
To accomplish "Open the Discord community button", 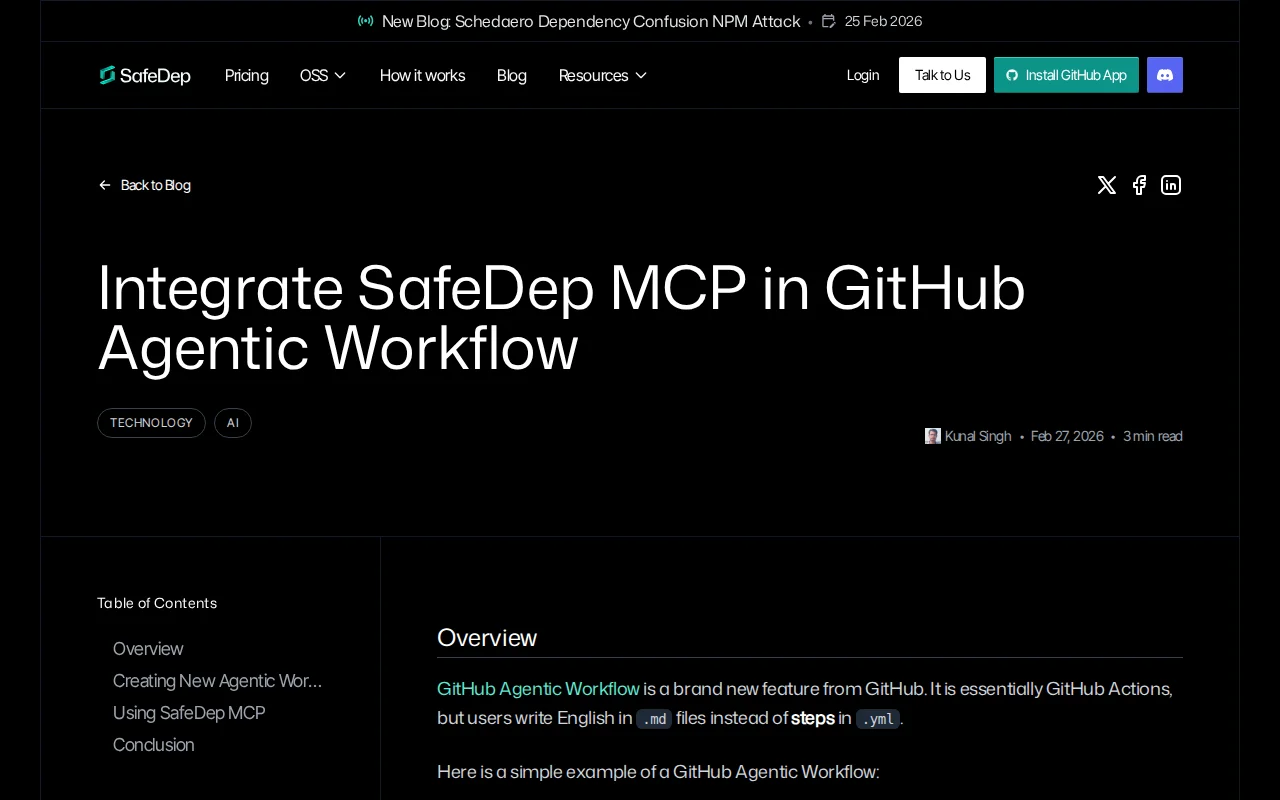I will click(x=1165, y=75).
